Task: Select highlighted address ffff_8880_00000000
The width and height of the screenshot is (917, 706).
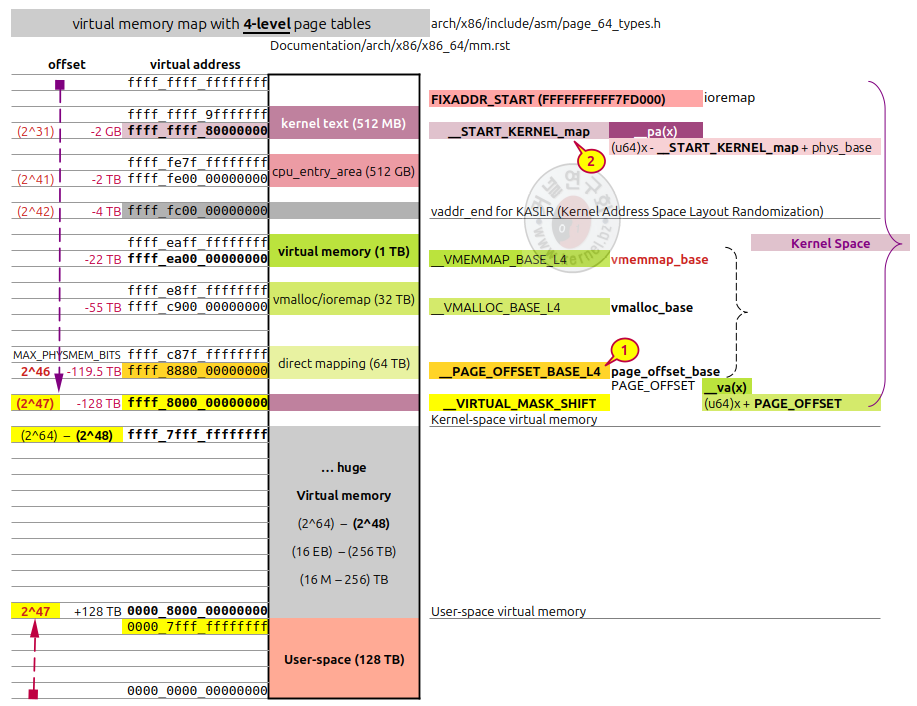Action: pyautogui.click(x=196, y=370)
